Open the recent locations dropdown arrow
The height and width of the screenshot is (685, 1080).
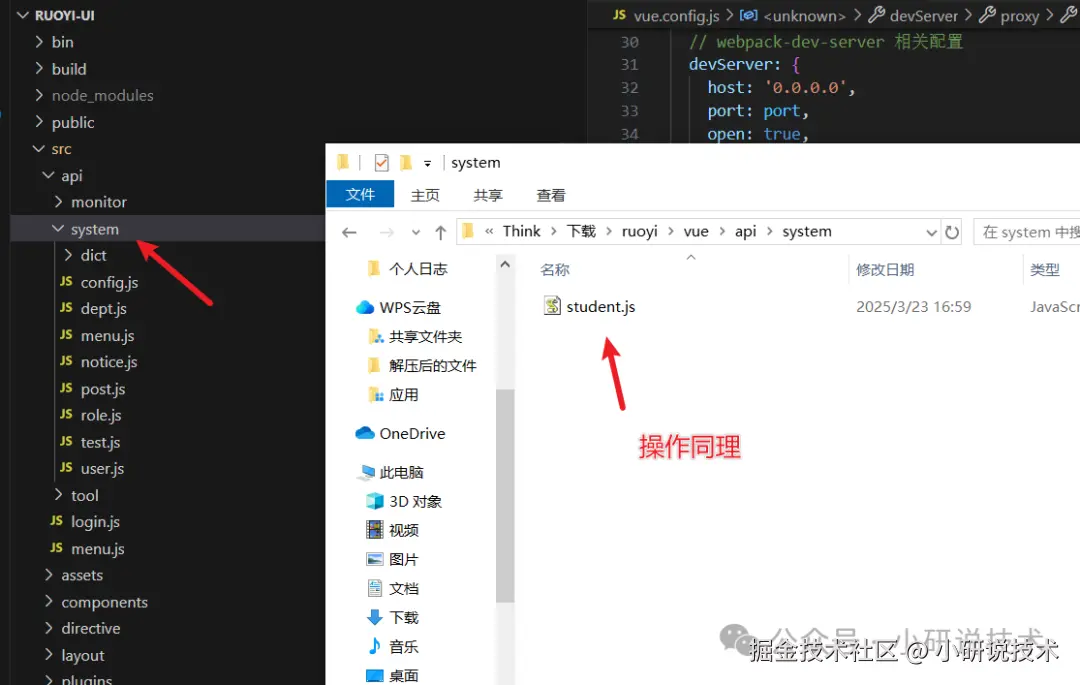tap(416, 233)
